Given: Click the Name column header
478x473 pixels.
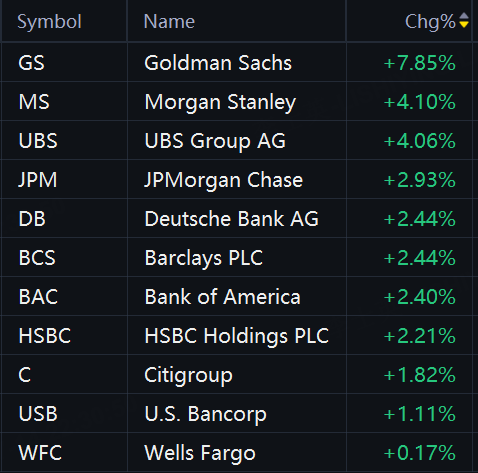Looking at the screenshot, I should [169, 22].
